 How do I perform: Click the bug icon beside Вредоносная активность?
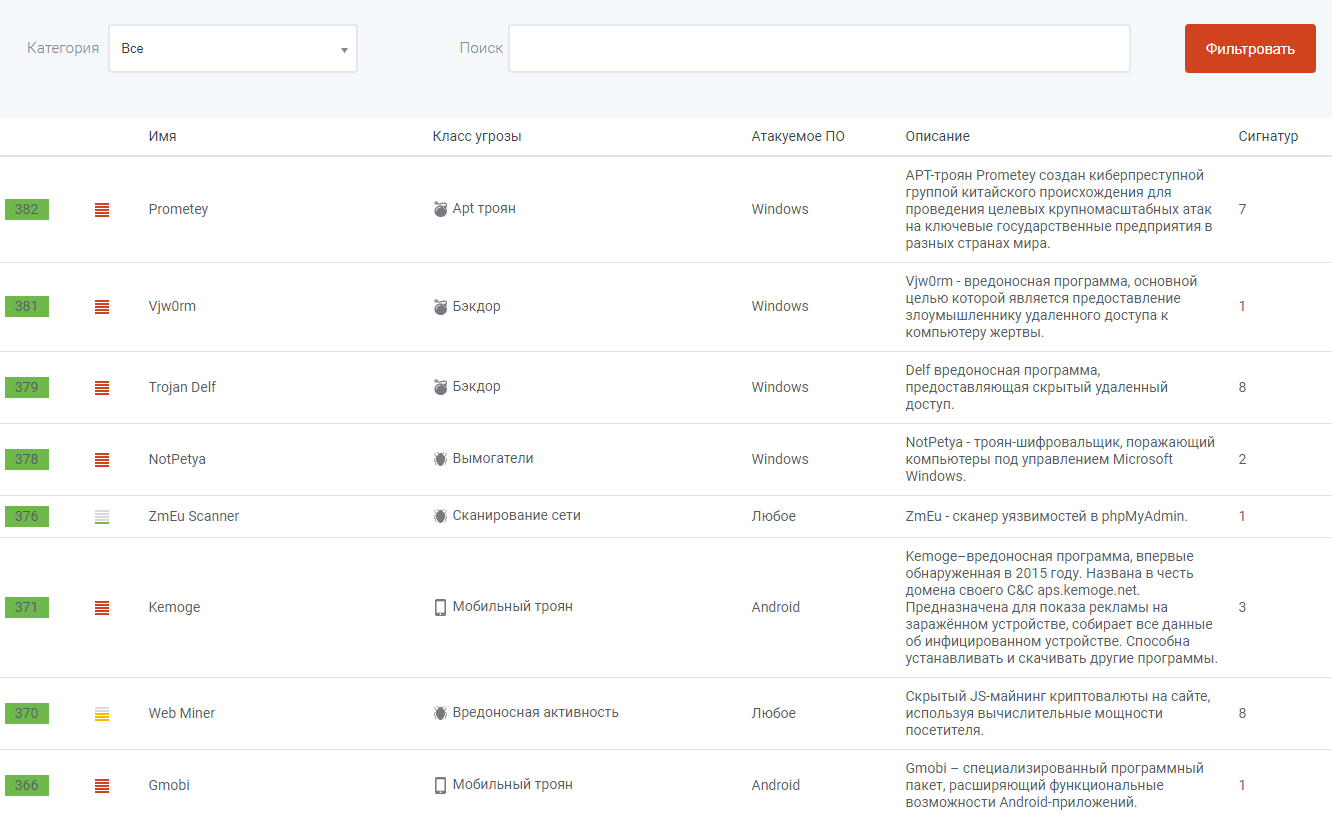tap(440, 713)
